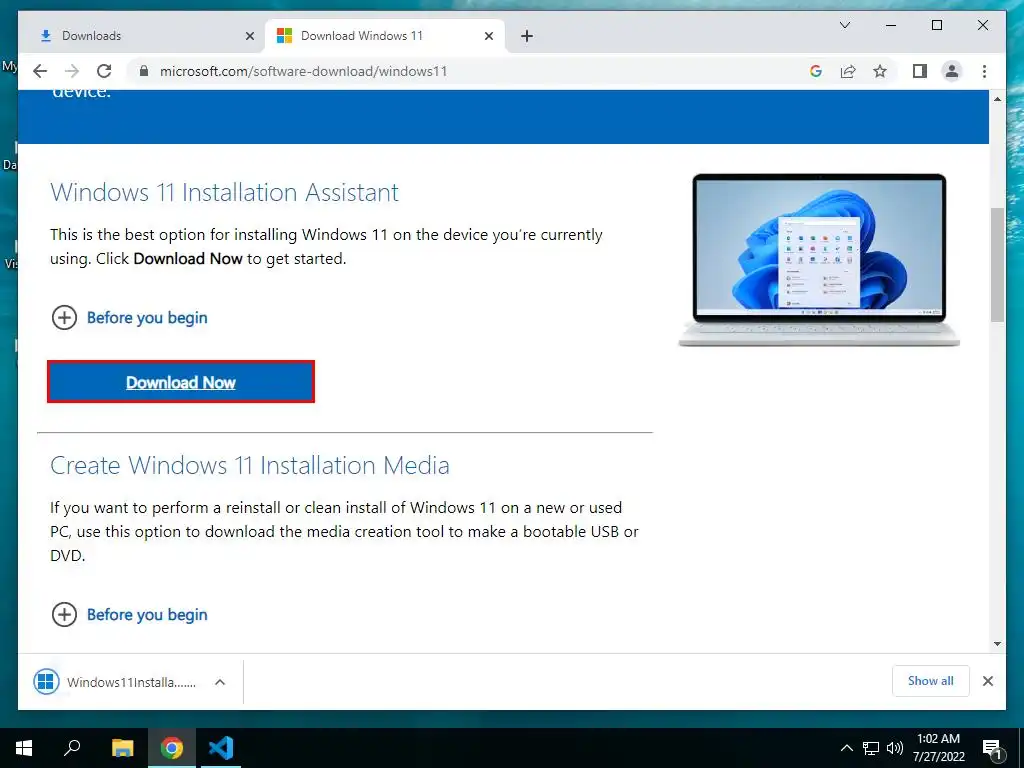Close the Download Windows 11 tab
1024x768 pixels.
pos(488,36)
